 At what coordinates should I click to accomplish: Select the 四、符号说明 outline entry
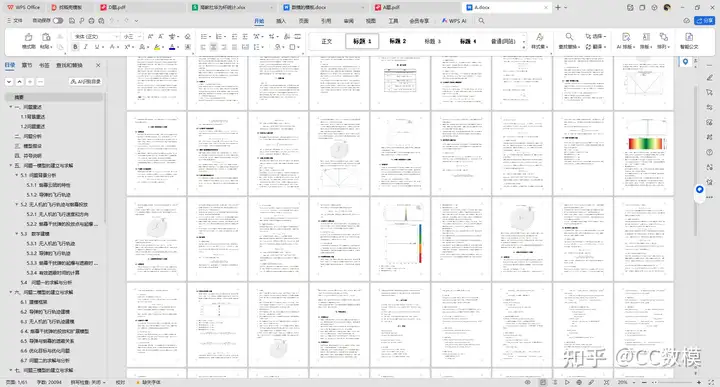pyautogui.click(x=28, y=156)
